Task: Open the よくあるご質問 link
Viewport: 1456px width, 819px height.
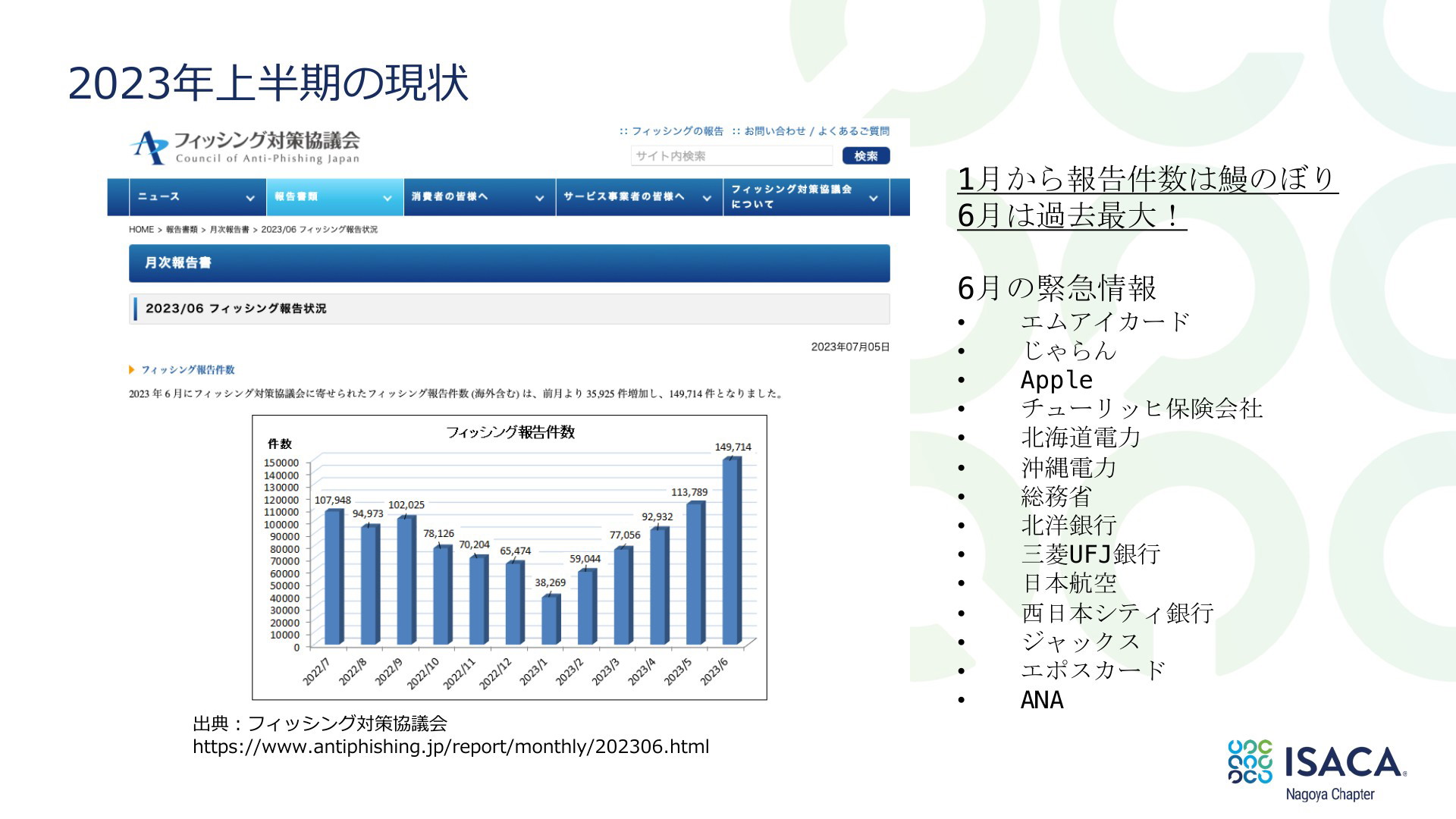Action: pos(854,131)
